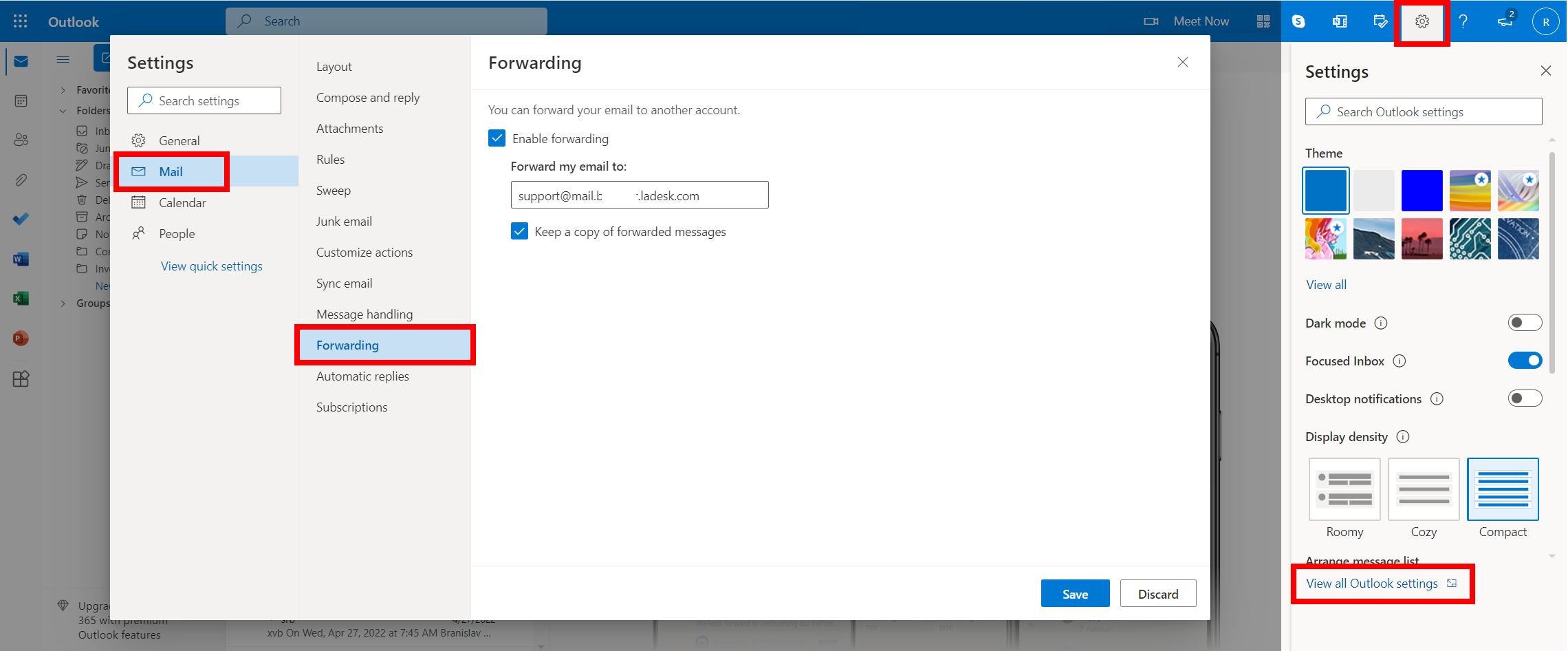Uncheck Keep a copy of forwarded messages

click(x=520, y=231)
